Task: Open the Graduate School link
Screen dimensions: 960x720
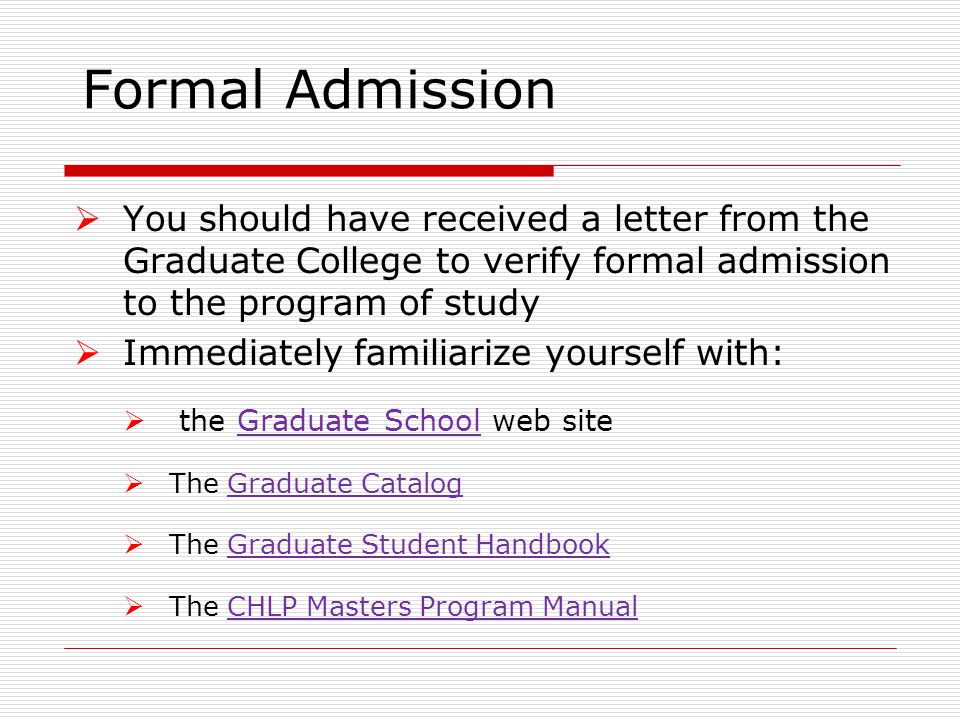Action: [x=359, y=421]
